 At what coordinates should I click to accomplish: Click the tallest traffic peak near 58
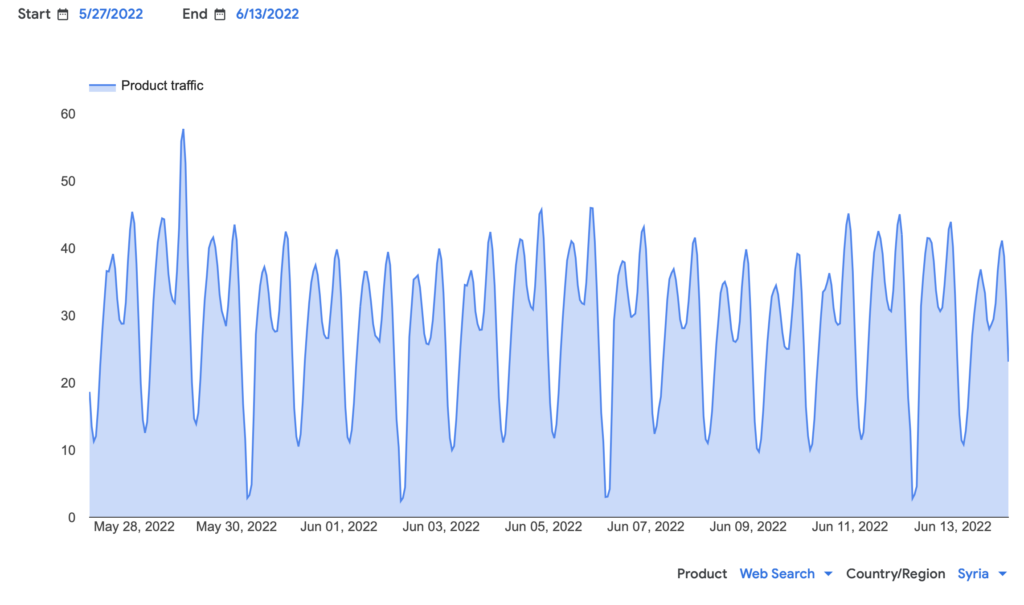point(183,130)
